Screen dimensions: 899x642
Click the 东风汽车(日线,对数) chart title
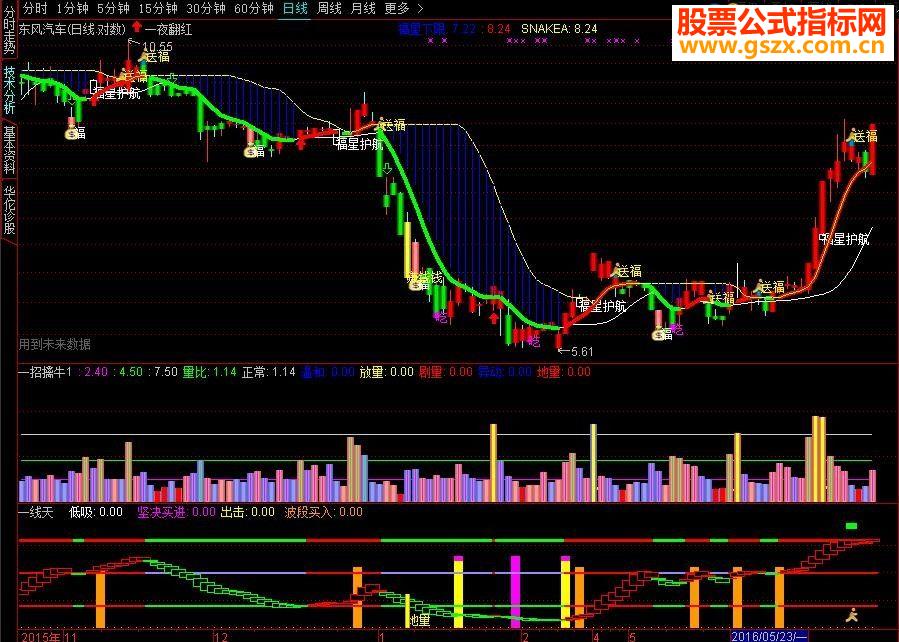(x=72, y=29)
